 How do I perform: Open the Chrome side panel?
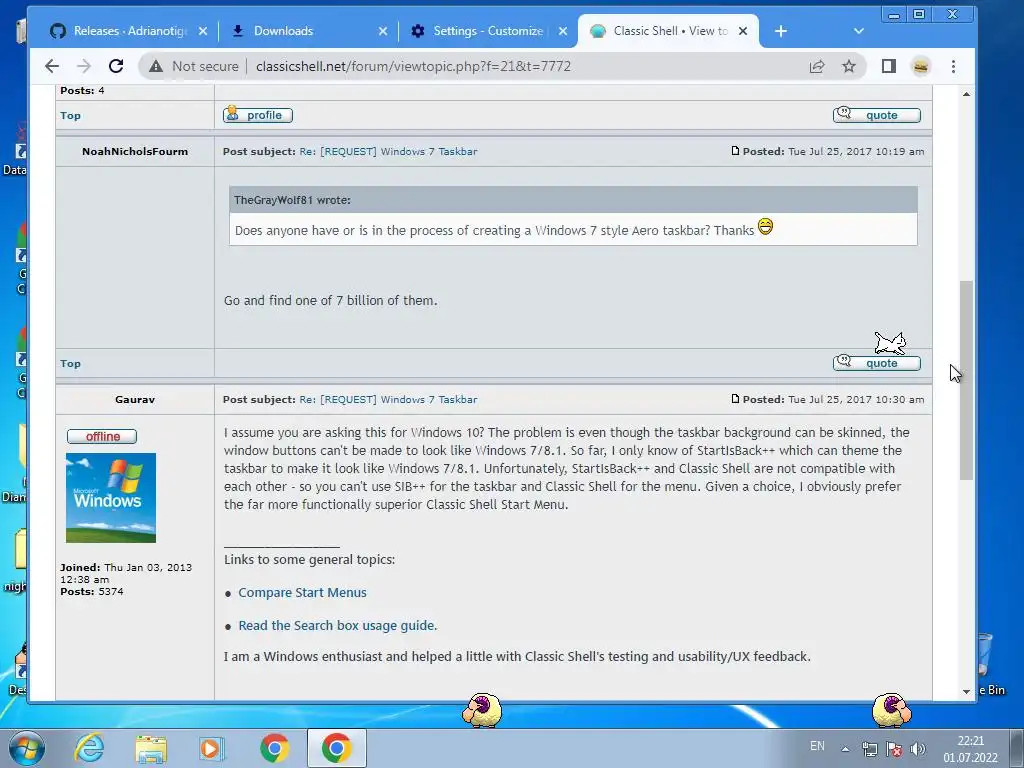(x=888, y=66)
